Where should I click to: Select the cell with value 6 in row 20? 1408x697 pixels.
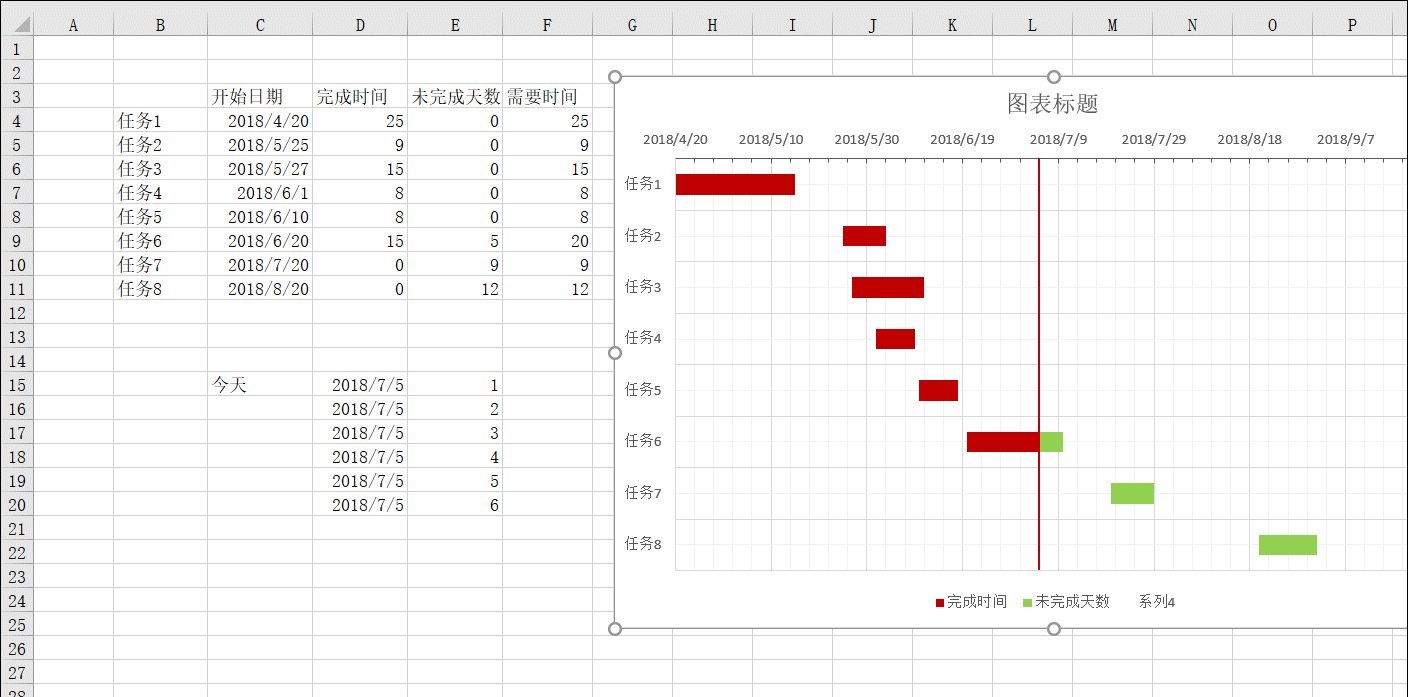point(455,505)
